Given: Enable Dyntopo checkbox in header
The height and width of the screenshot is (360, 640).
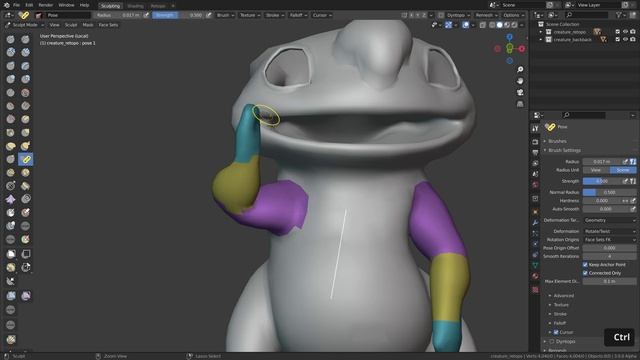Looking at the screenshot, I should click(441, 15).
